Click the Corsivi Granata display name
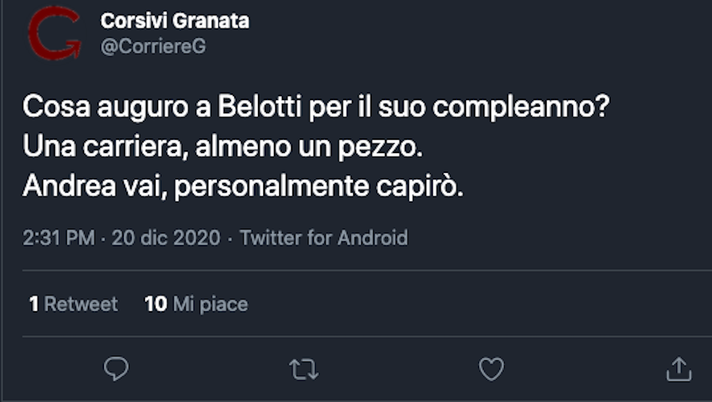The height and width of the screenshot is (402, 712). click(175, 21)
